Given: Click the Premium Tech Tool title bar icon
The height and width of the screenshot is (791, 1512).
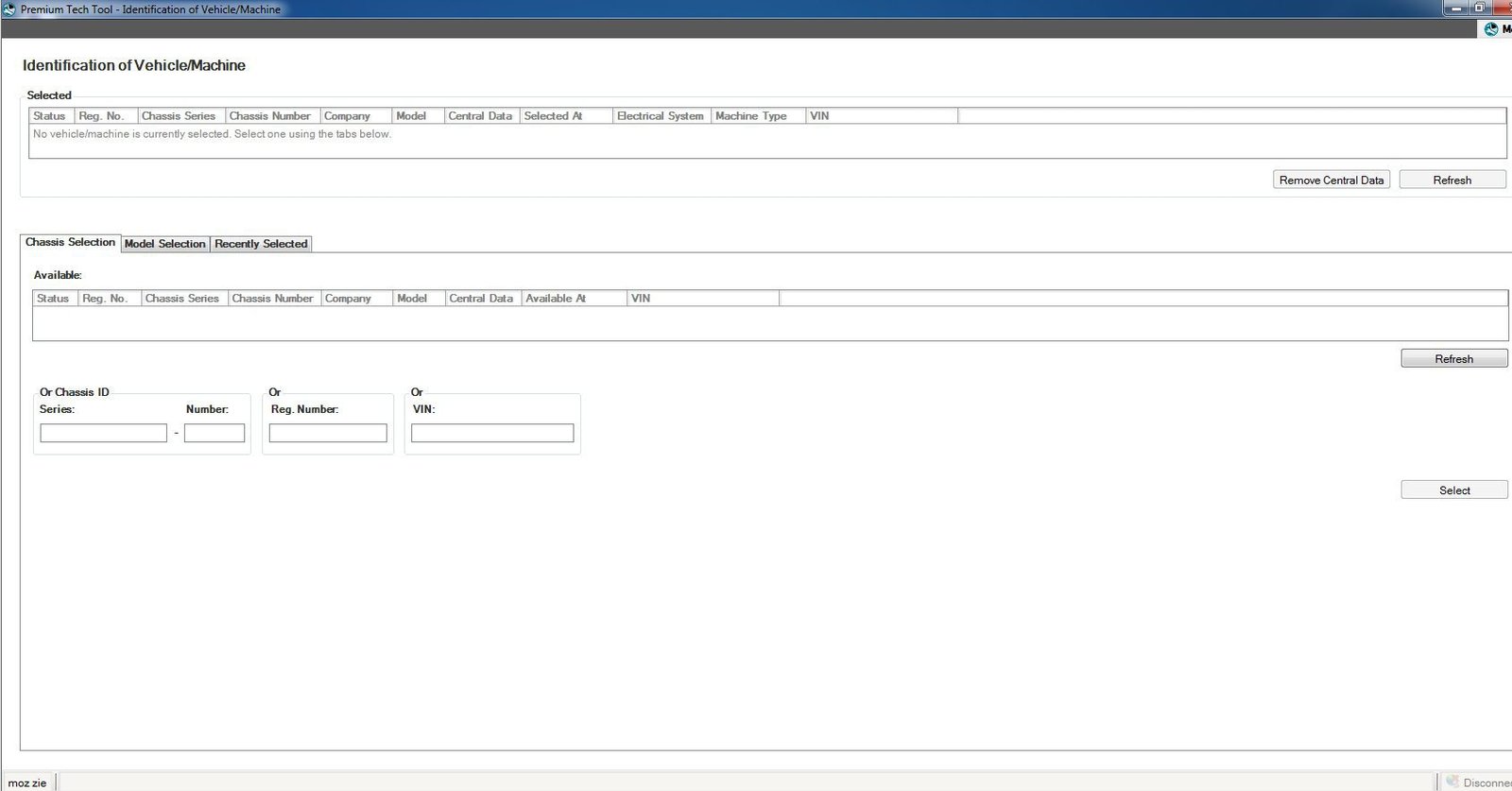Looking at the screenshot, I should pyautogui.click(x=9, y=9).
